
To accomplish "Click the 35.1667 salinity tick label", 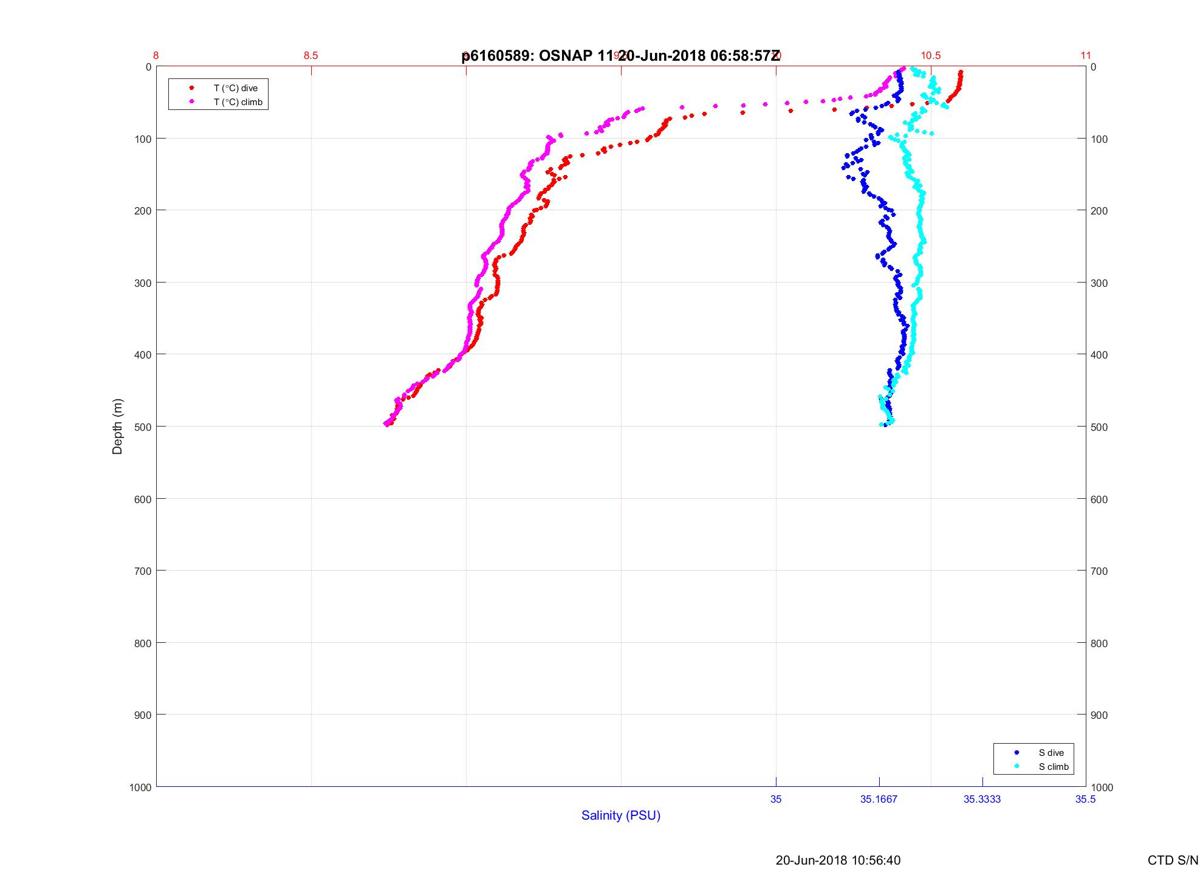I will (x=879, y=799).
